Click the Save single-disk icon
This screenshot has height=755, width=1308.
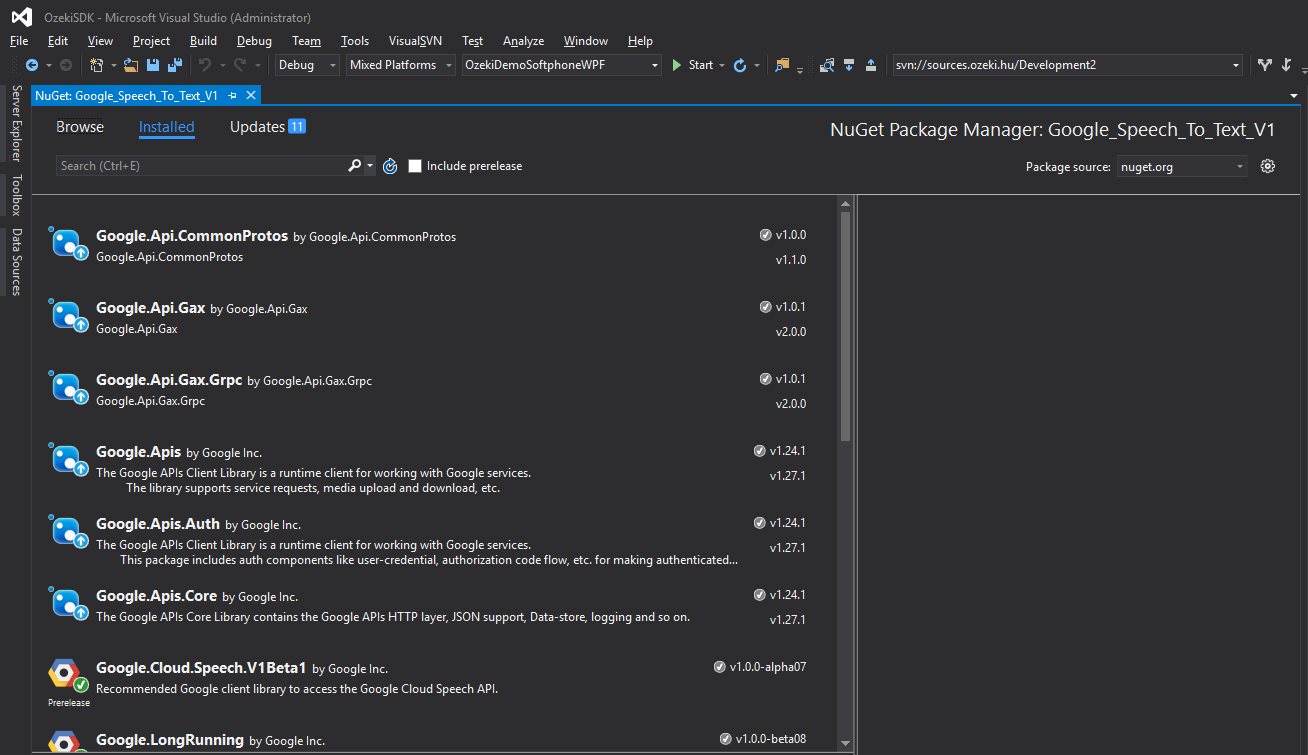[x=153, y=65]
